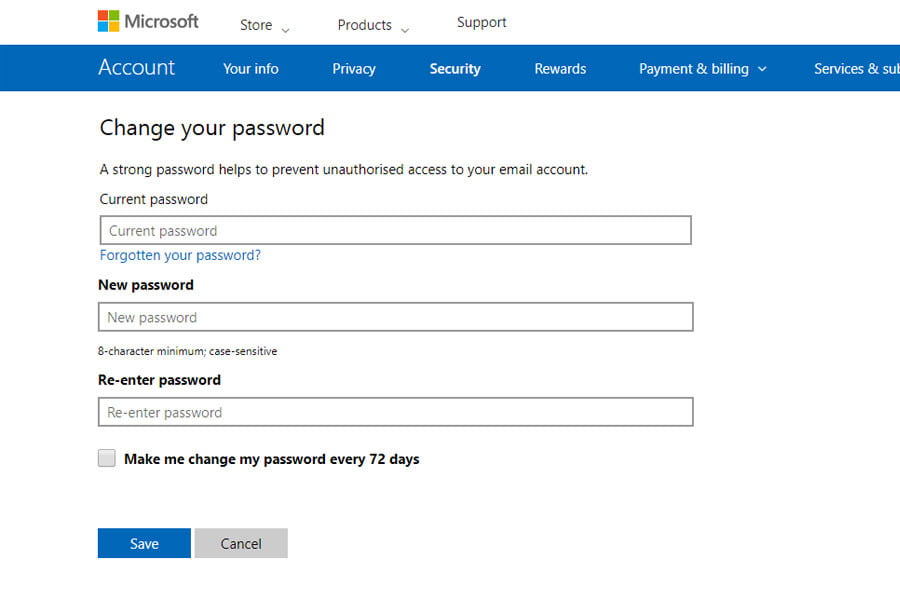Open the Store dropdown menu
This screenshot has width=900, height=600.
pos(264,26)
